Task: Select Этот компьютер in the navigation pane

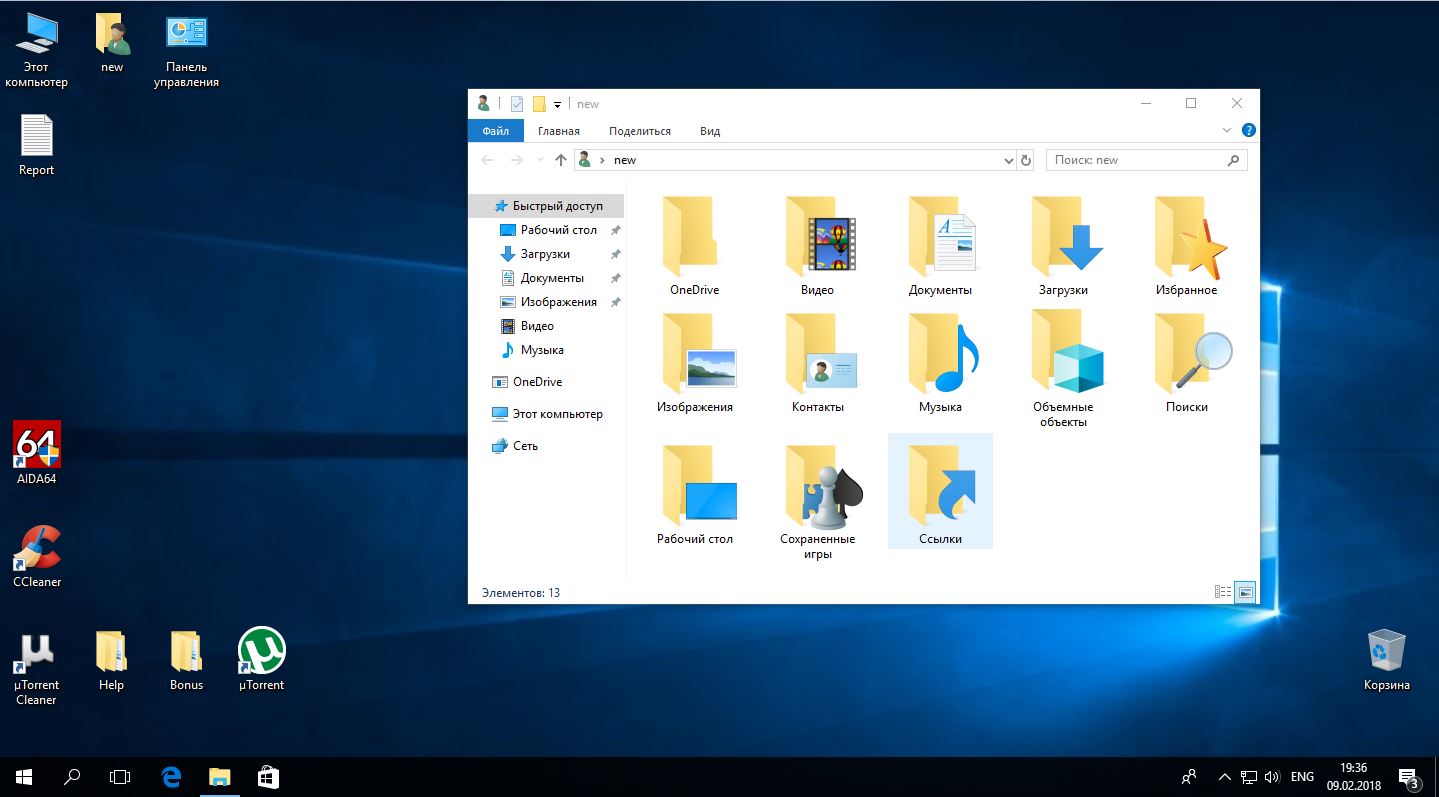Action: 547,414
